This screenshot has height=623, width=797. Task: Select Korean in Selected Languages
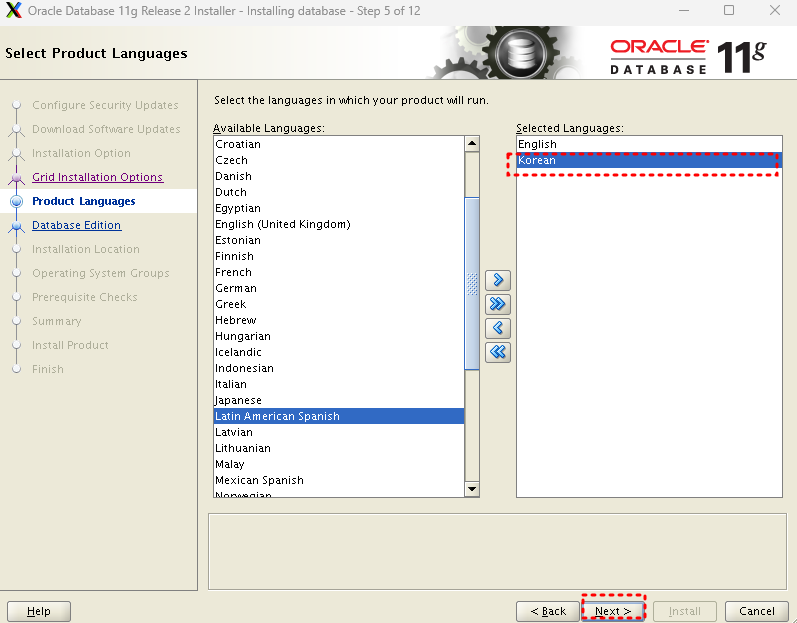tap(649, 160)
